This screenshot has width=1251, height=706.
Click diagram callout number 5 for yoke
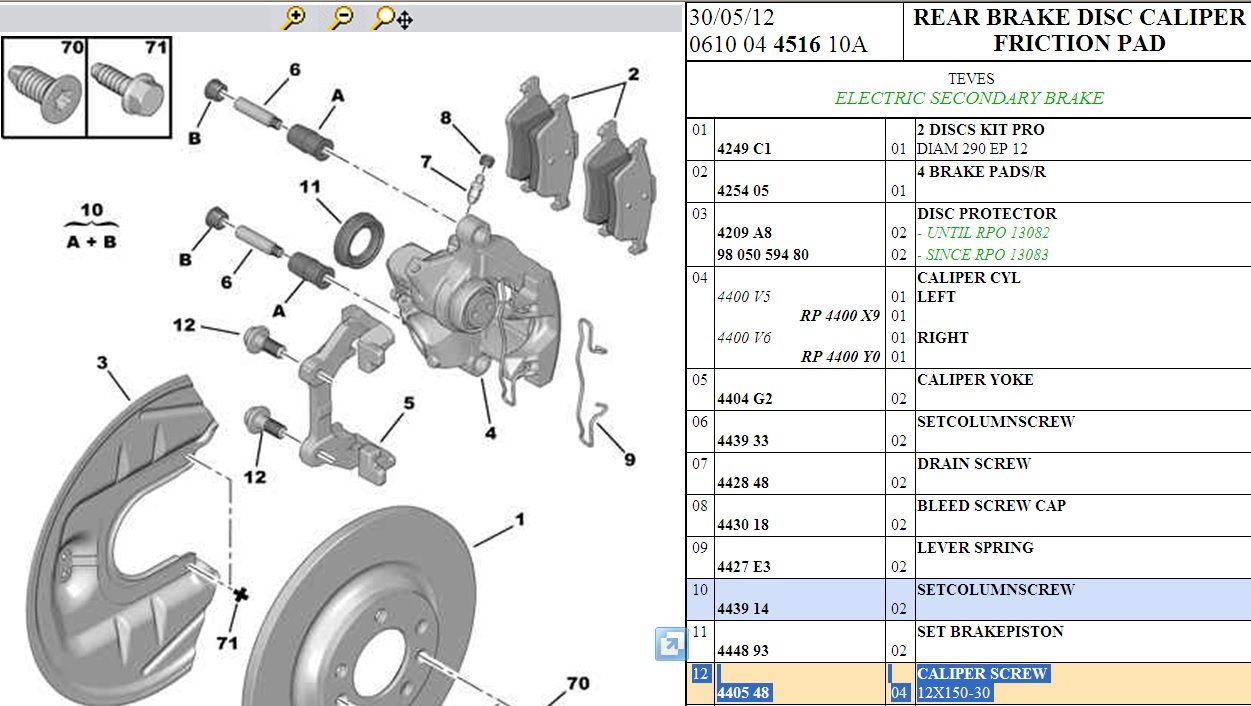[x=409, y=403]
